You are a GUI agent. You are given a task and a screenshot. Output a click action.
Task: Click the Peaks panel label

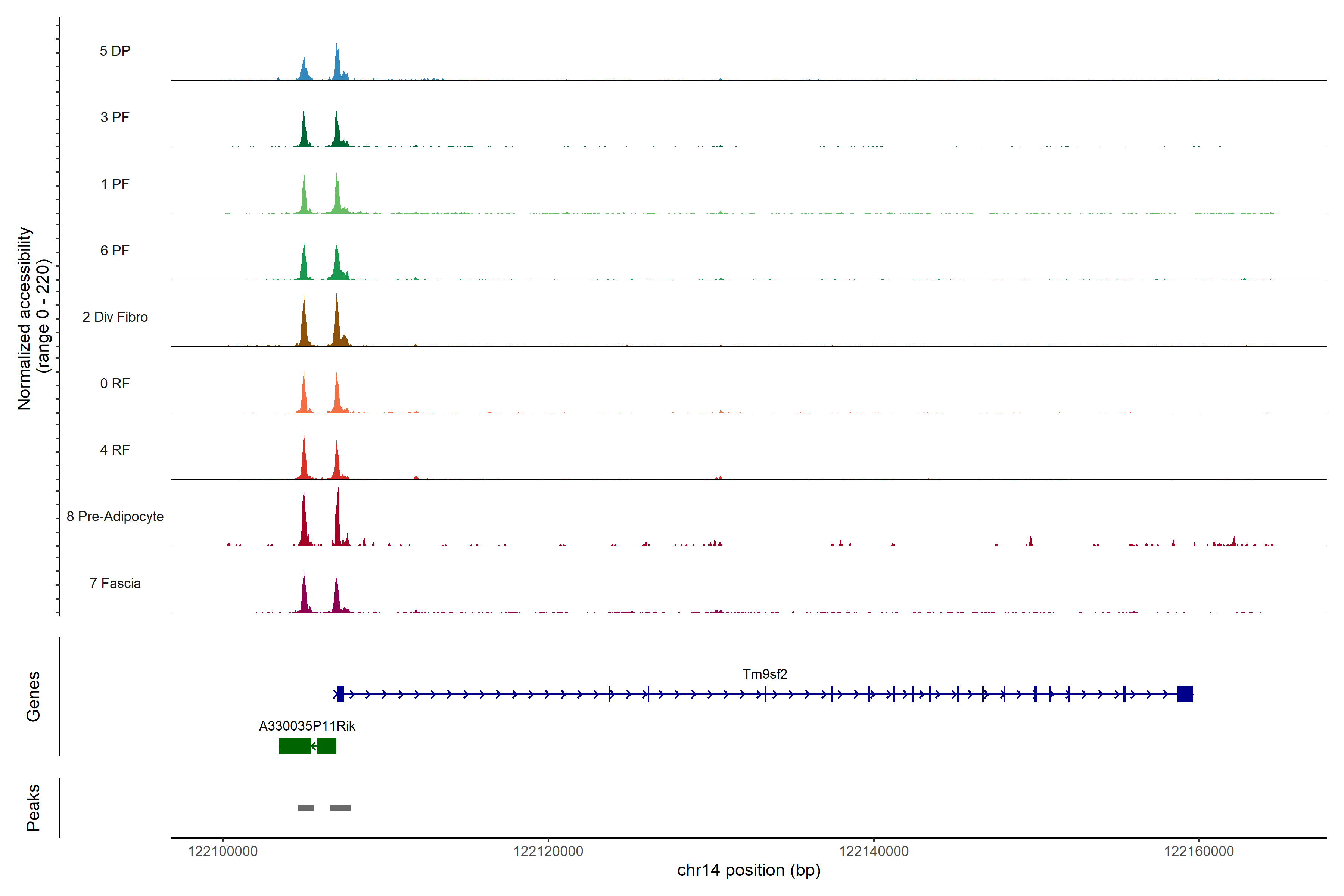33,808
